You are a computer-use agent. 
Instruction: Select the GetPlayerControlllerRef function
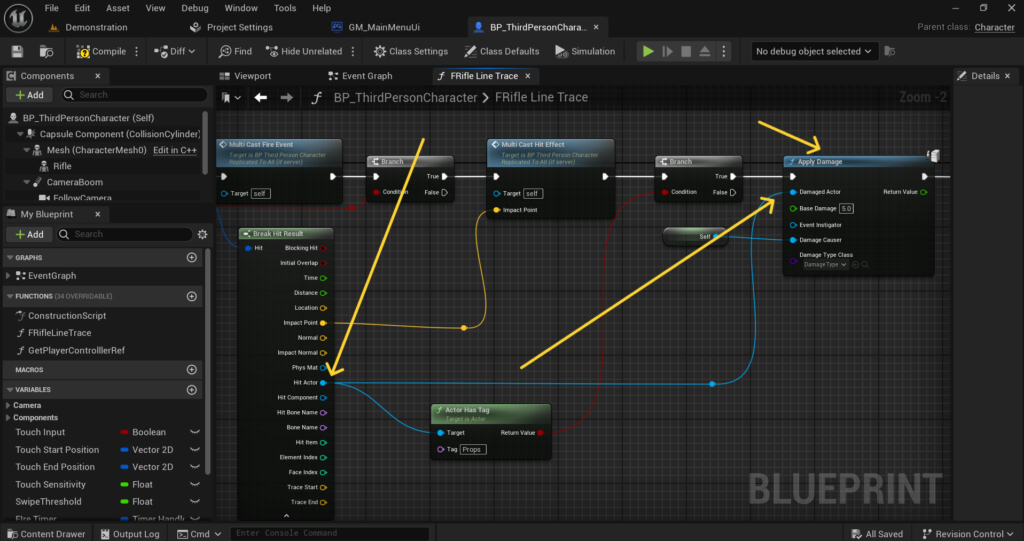point(76,350)
